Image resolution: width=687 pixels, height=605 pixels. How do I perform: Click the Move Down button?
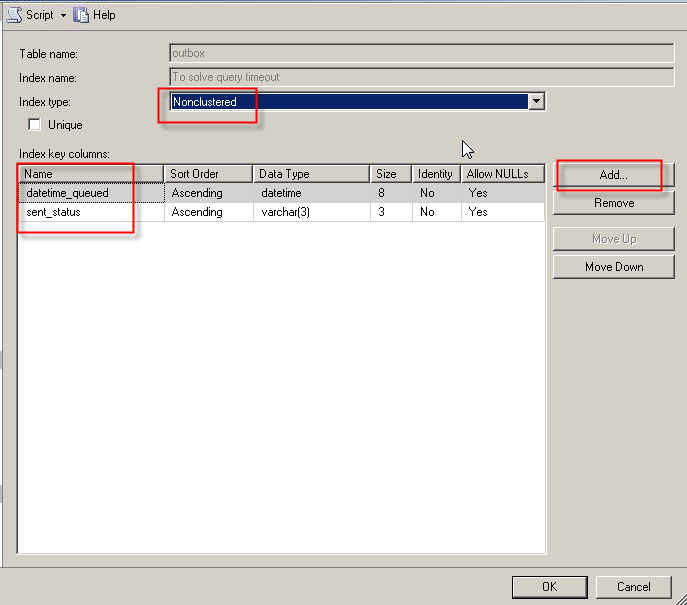[x=613, y=267]
